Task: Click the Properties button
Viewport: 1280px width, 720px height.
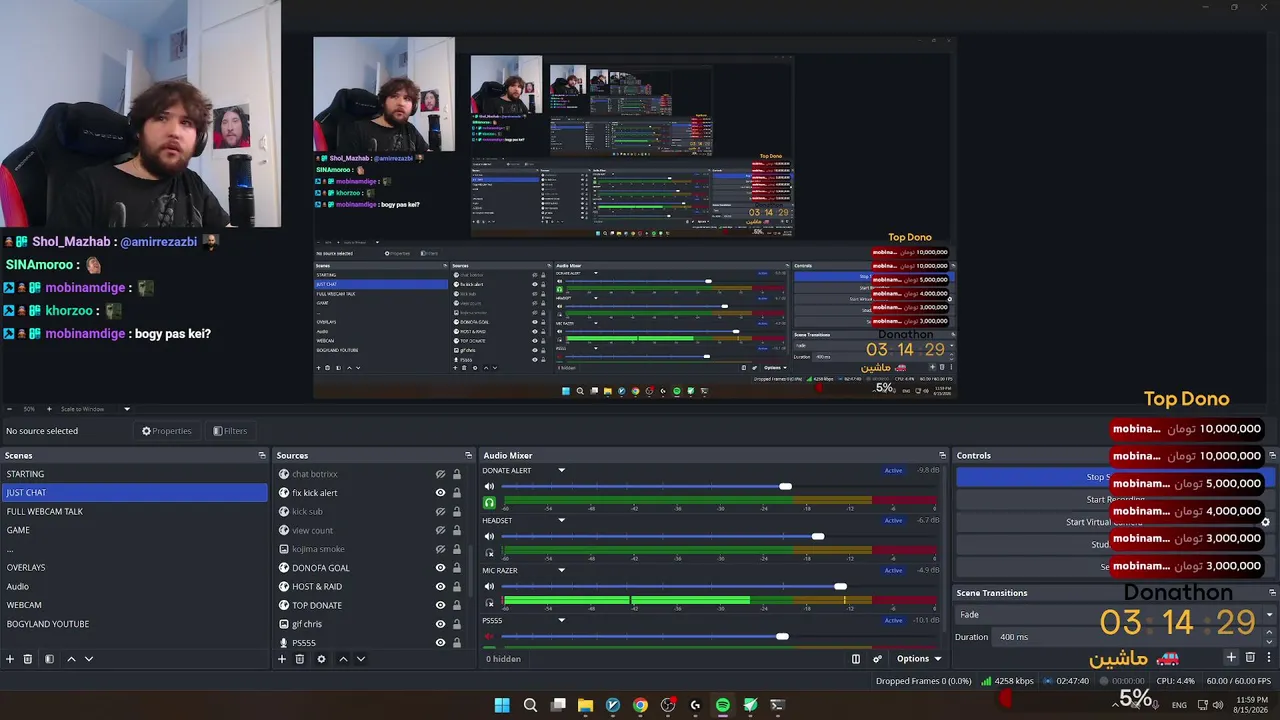Action: coord(166,431)
